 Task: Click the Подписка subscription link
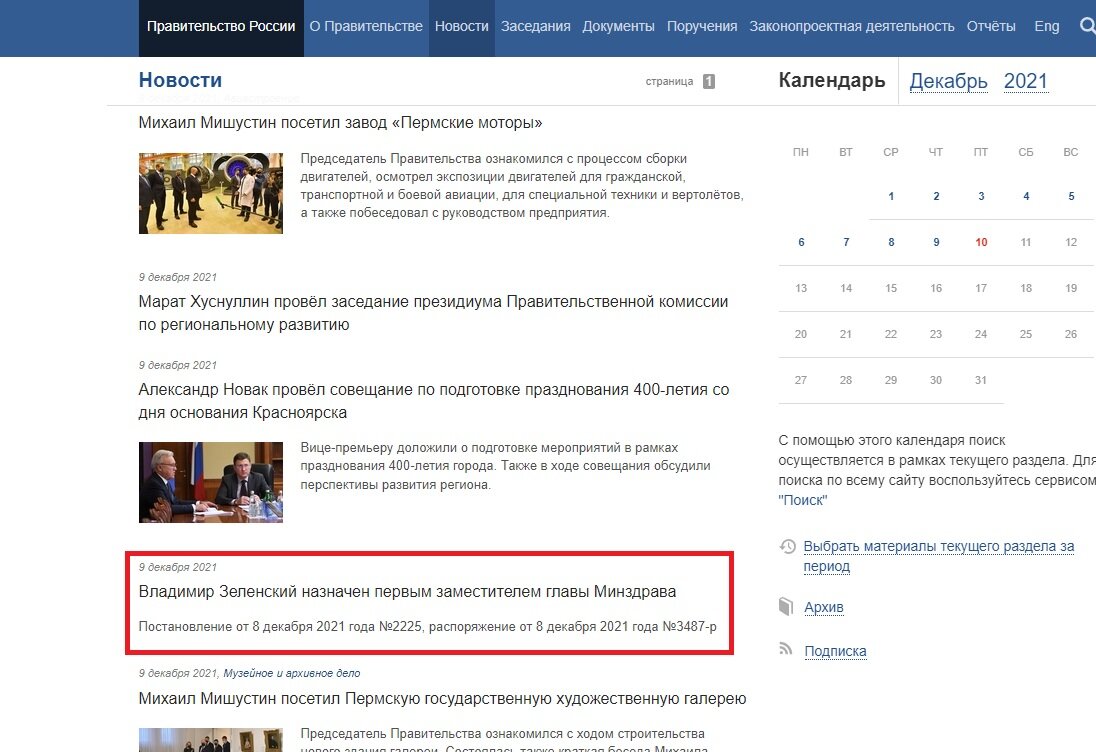[x=836, y=650]
